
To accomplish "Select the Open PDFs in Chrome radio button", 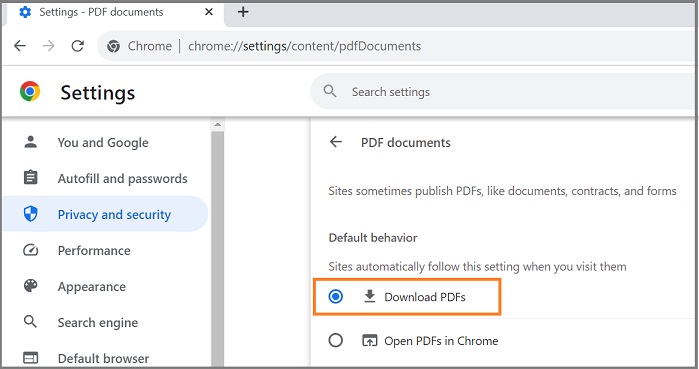I will coord(336,340).
